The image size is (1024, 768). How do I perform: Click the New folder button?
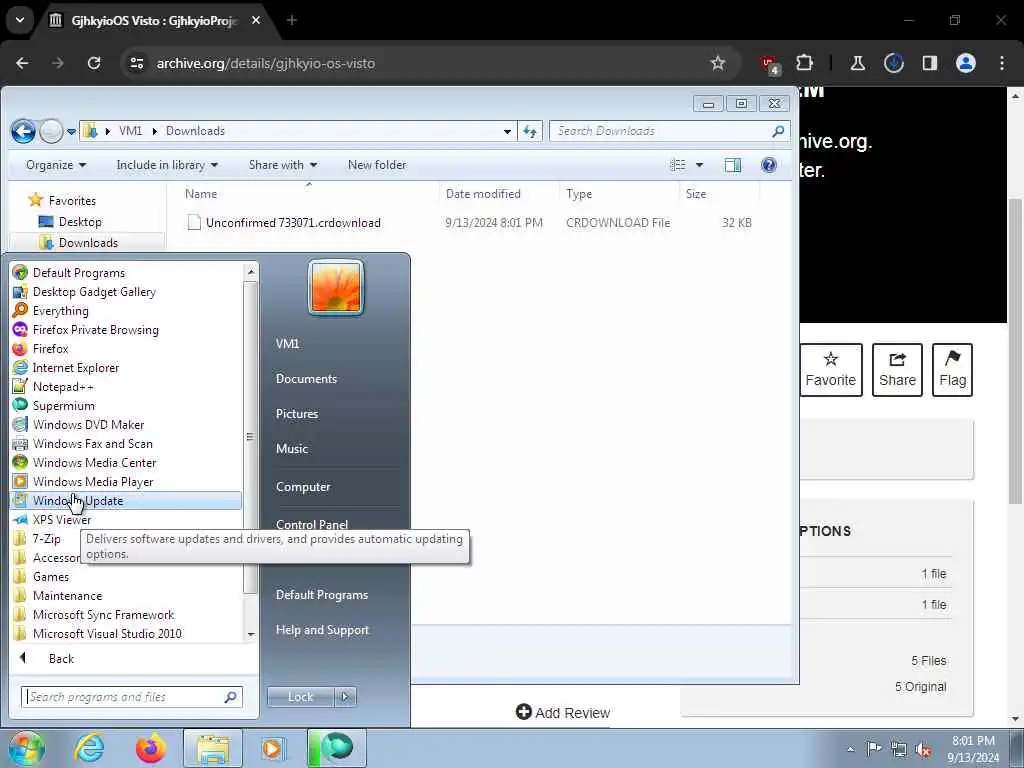point(377,165)
